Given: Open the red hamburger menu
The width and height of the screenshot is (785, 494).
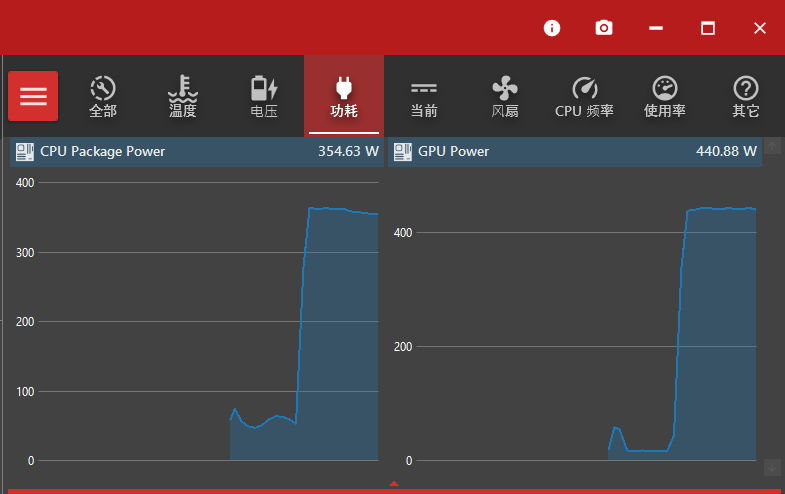Looking at the screenshot, I should 33,96.
